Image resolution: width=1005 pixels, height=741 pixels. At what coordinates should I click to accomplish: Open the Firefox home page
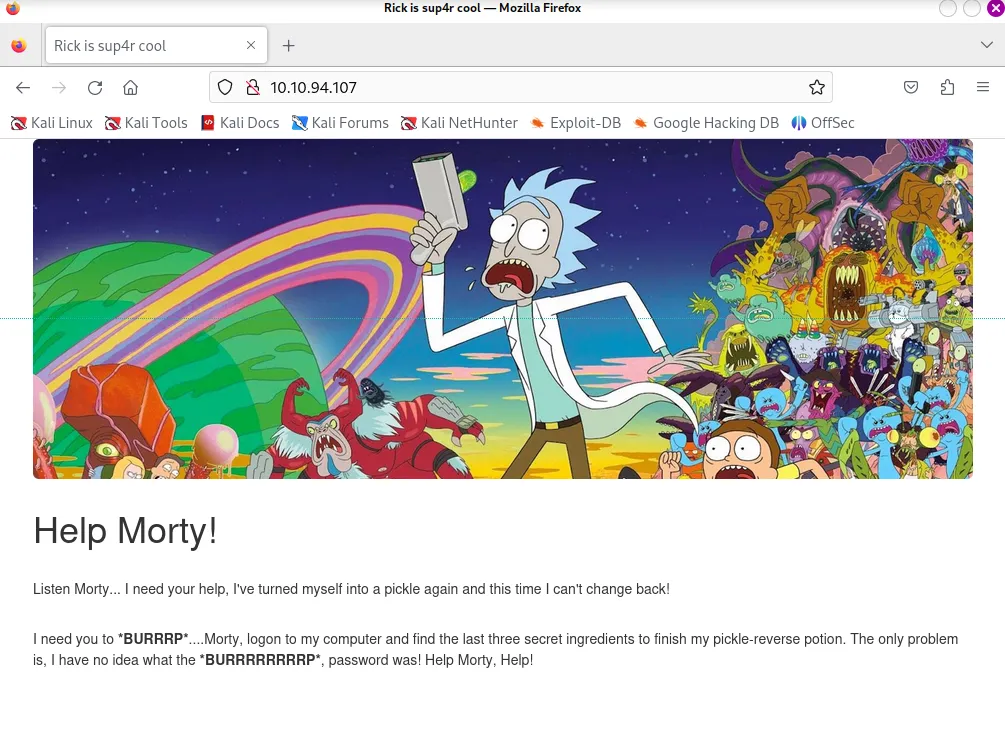tap(131, 88)
